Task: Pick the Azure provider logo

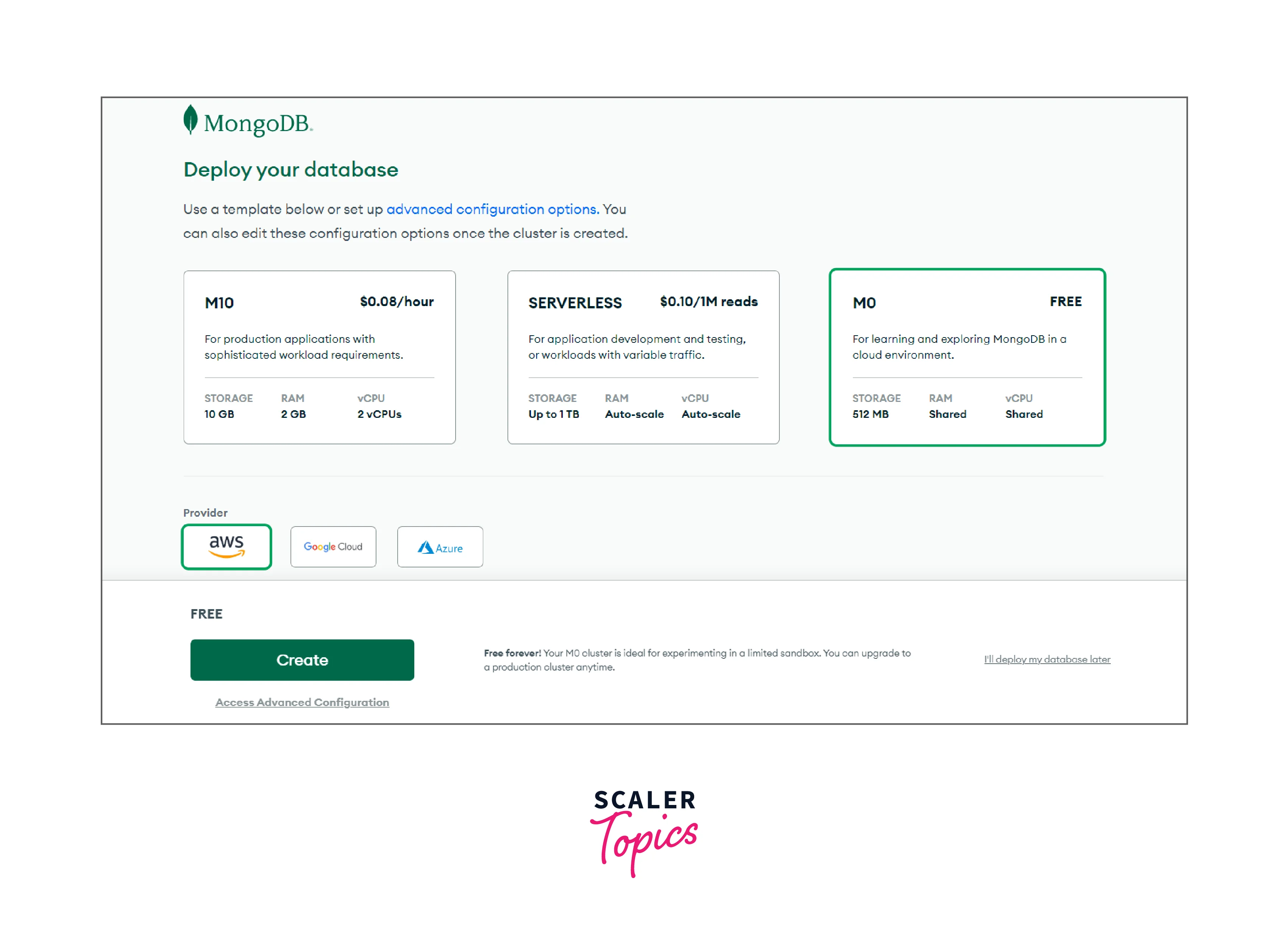Action: pyautogui.click(x=440, y=547)
